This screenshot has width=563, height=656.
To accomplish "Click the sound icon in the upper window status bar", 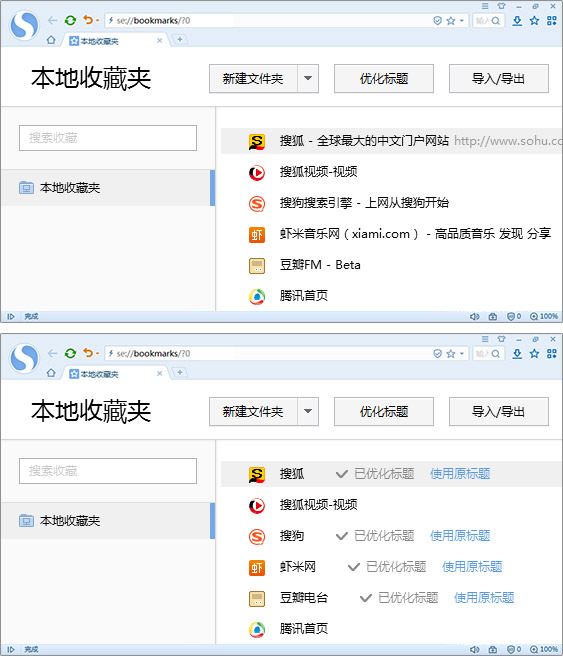I will [474, 316].
